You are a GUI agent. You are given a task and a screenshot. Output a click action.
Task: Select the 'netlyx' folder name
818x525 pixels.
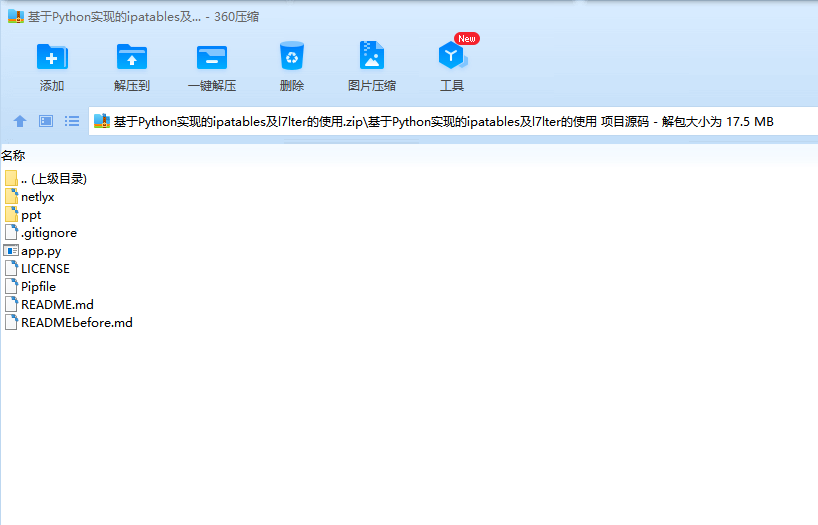(x=38, y=197)
